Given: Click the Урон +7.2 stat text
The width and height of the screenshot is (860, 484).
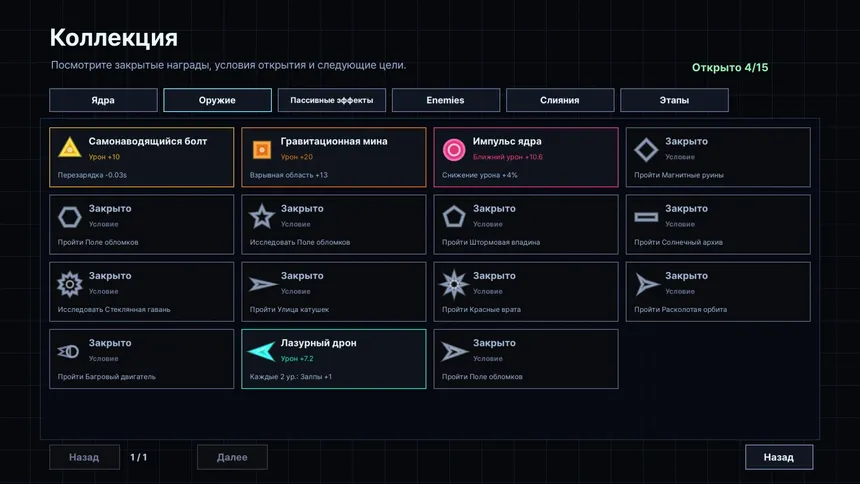Looking at the screenshot, I should pos(297,358).
